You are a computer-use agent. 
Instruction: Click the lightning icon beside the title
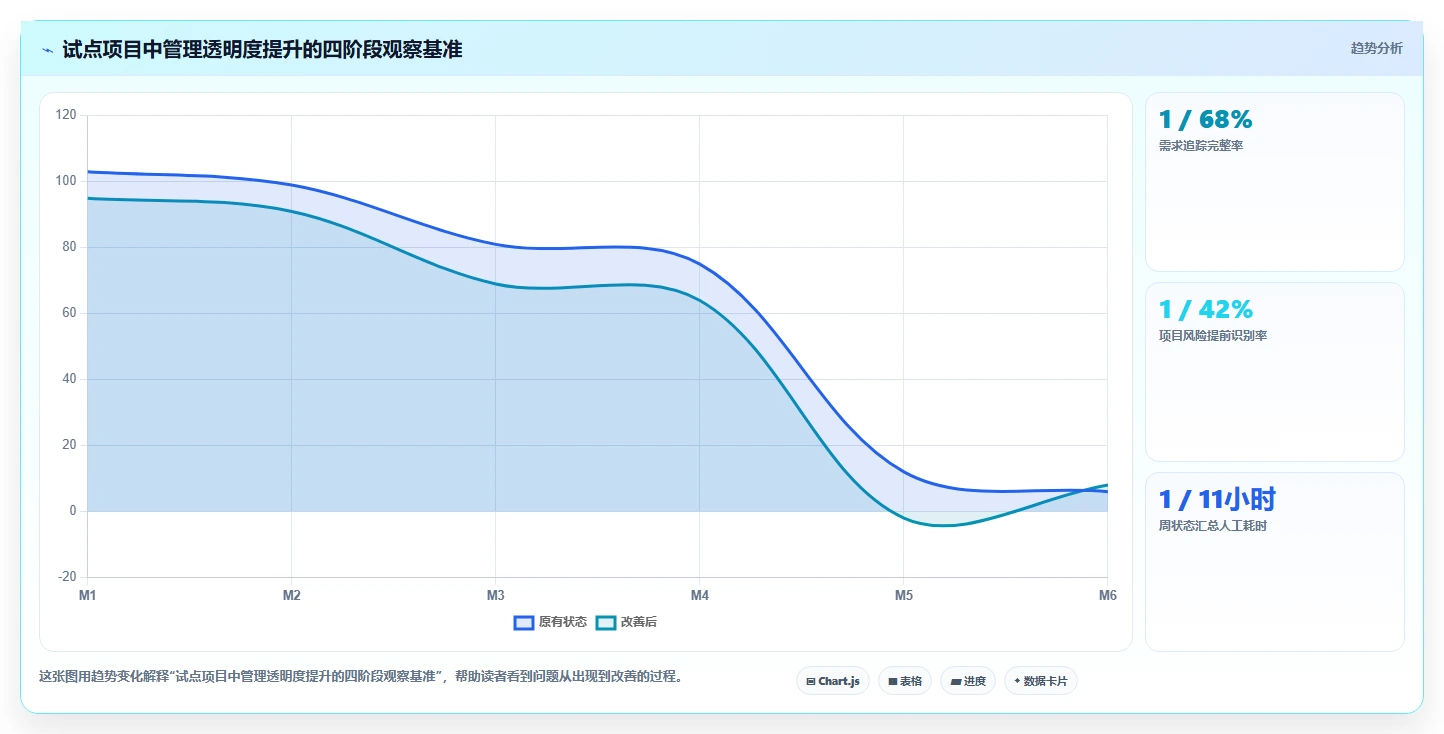click(48, 50)
